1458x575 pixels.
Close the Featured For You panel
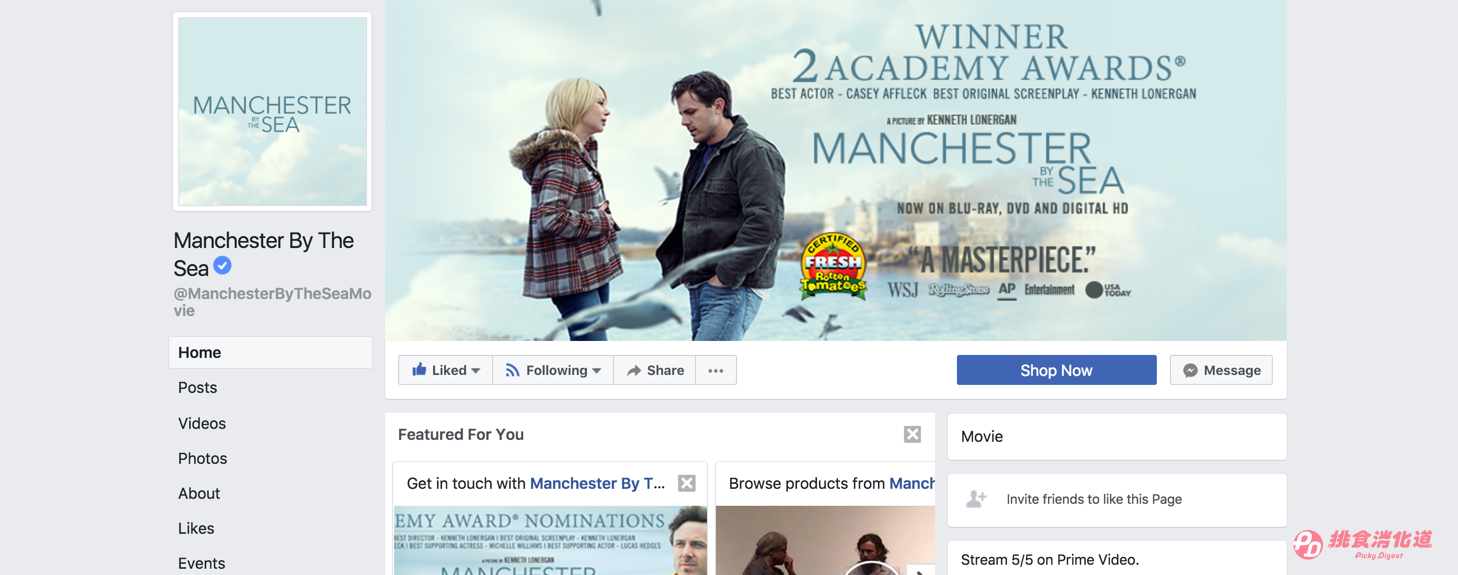tap(912, 434)
